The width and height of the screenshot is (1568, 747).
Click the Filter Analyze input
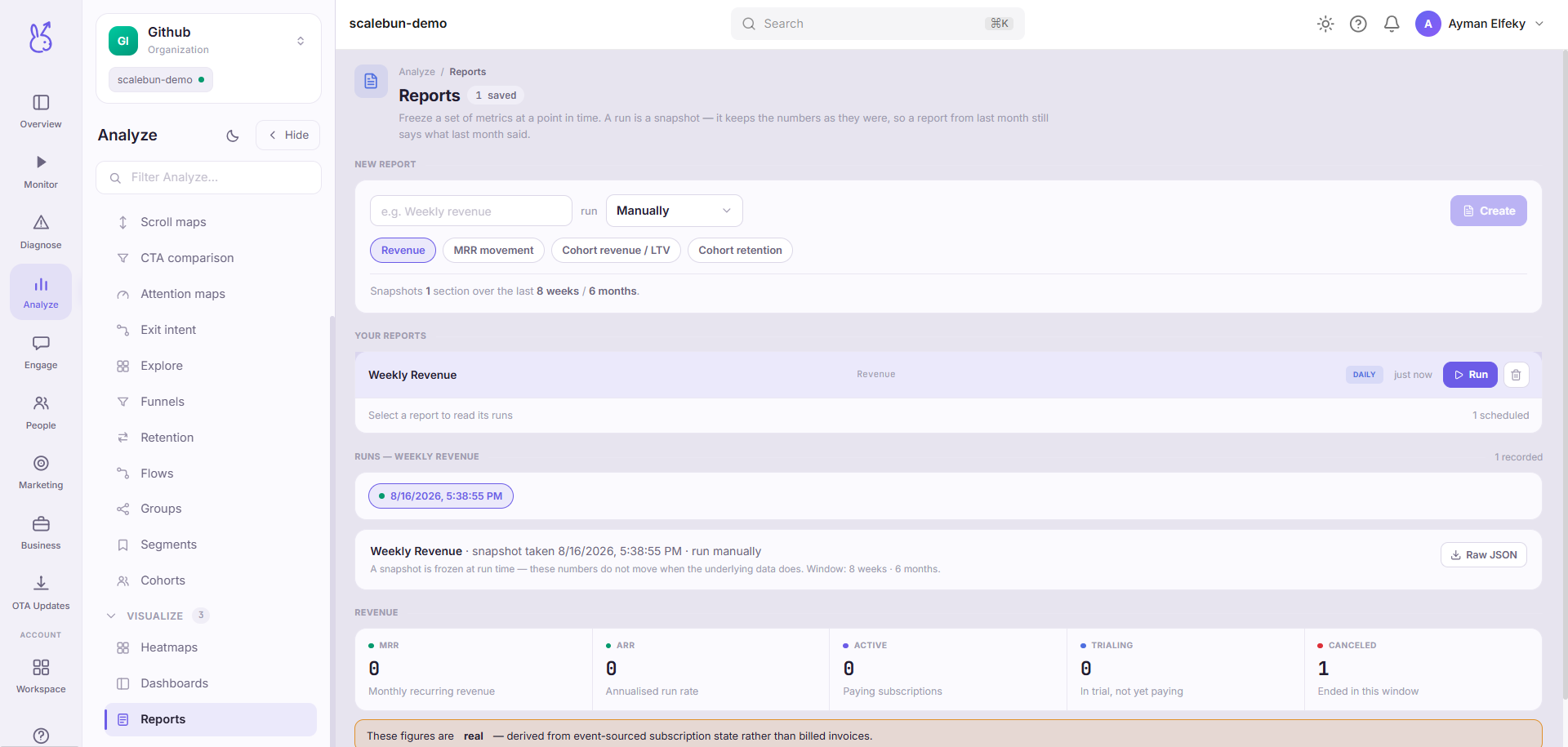[208, 177]
